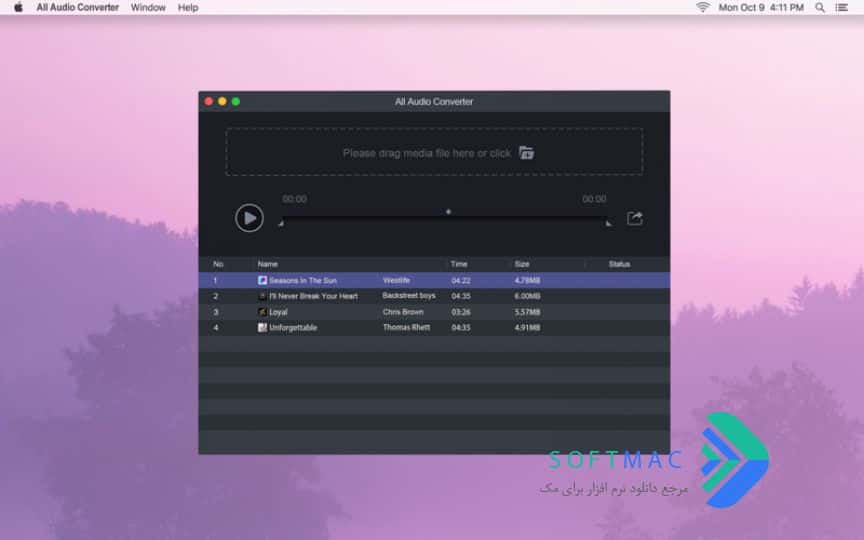Select I'll Never Break Your Heart track
The width and height of the screenshot is (864, 540).
(x=434, y=296)
